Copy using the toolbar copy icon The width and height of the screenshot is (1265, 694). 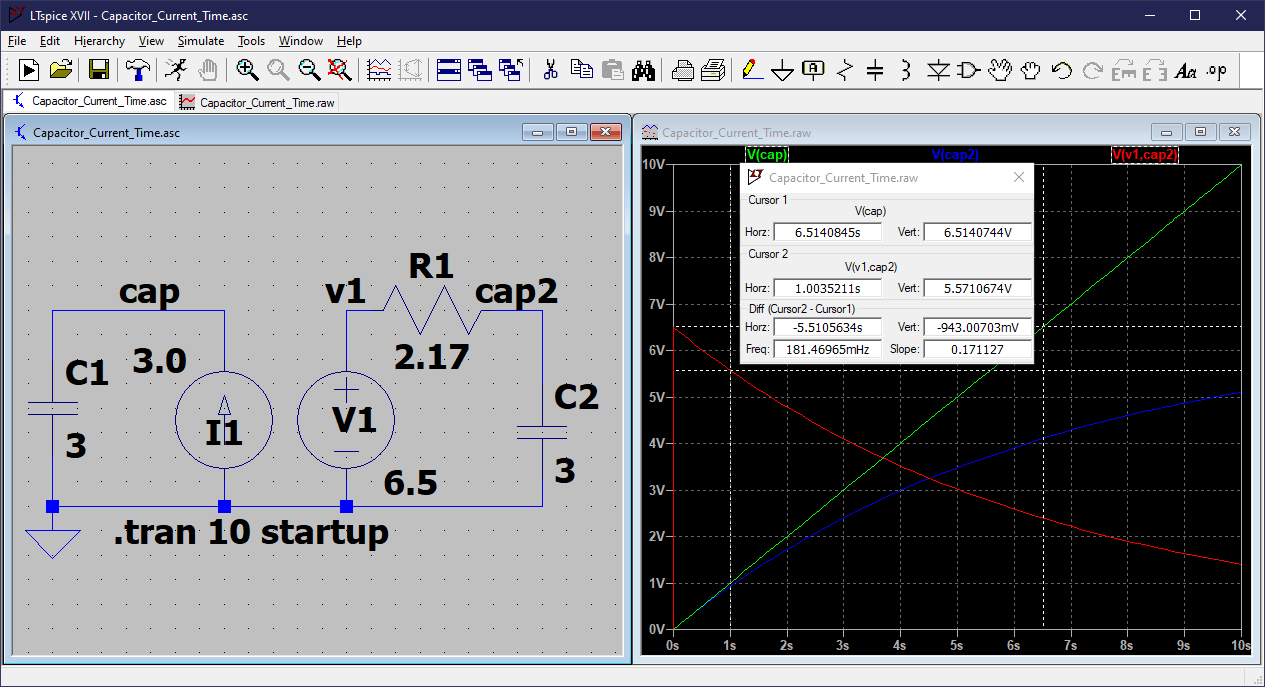(581, 70)
